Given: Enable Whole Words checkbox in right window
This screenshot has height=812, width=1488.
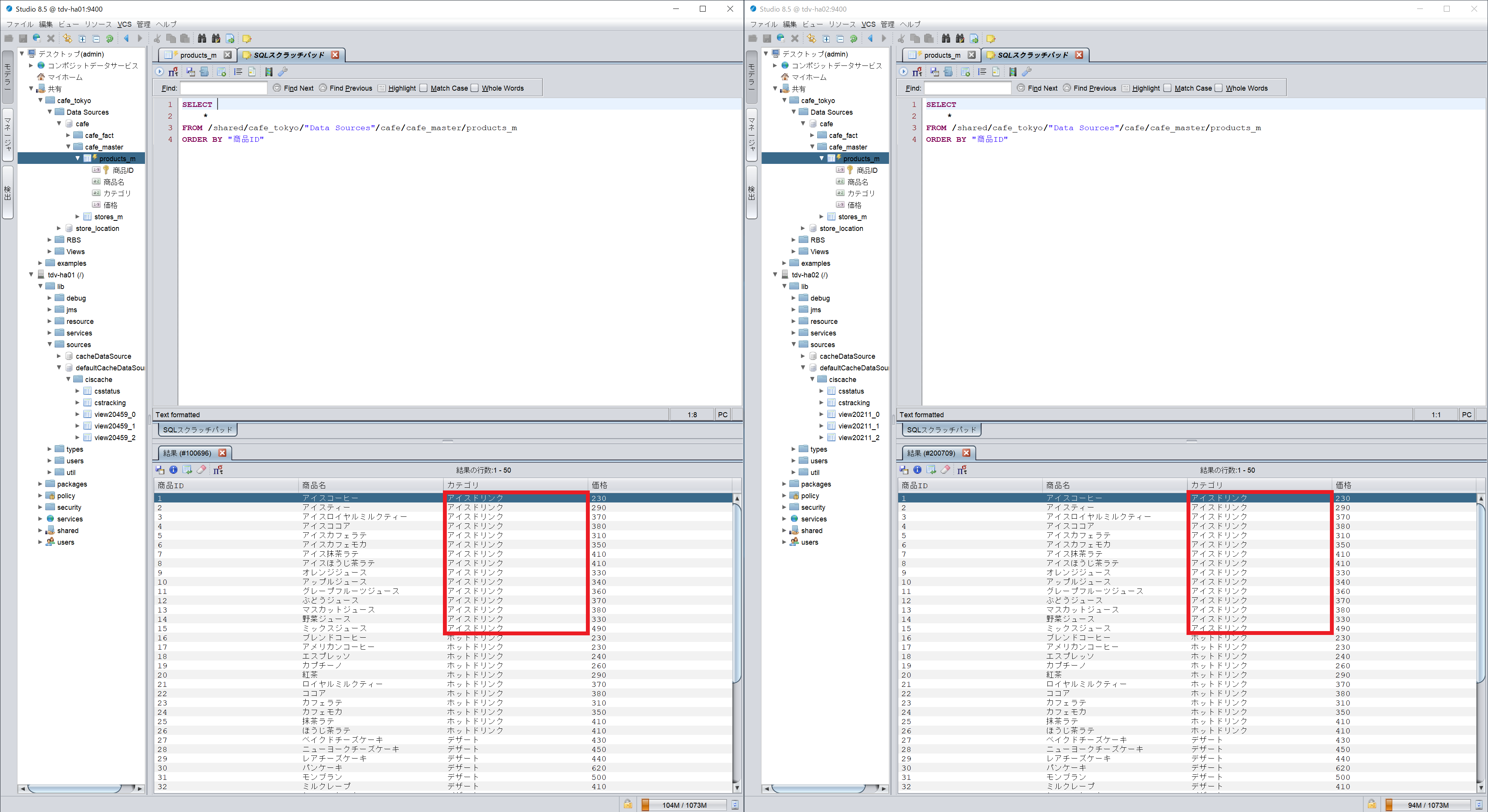Looking at the screenshot, I should (1219, 88).
